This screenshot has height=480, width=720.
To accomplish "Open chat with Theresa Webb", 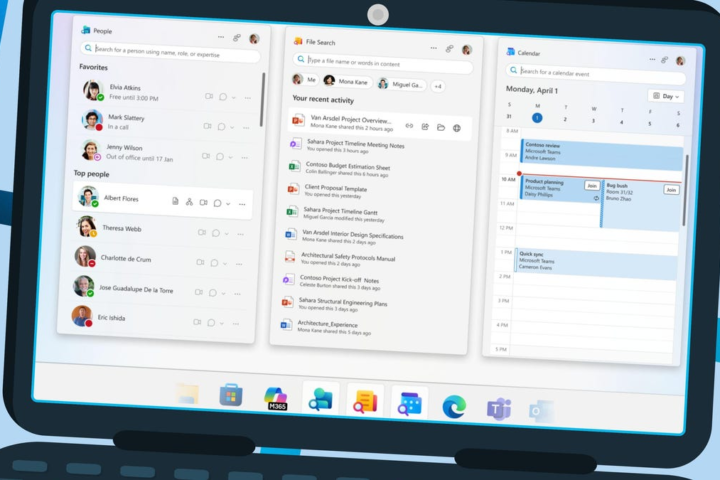I will pyautogui.click(x=215, y=233).
